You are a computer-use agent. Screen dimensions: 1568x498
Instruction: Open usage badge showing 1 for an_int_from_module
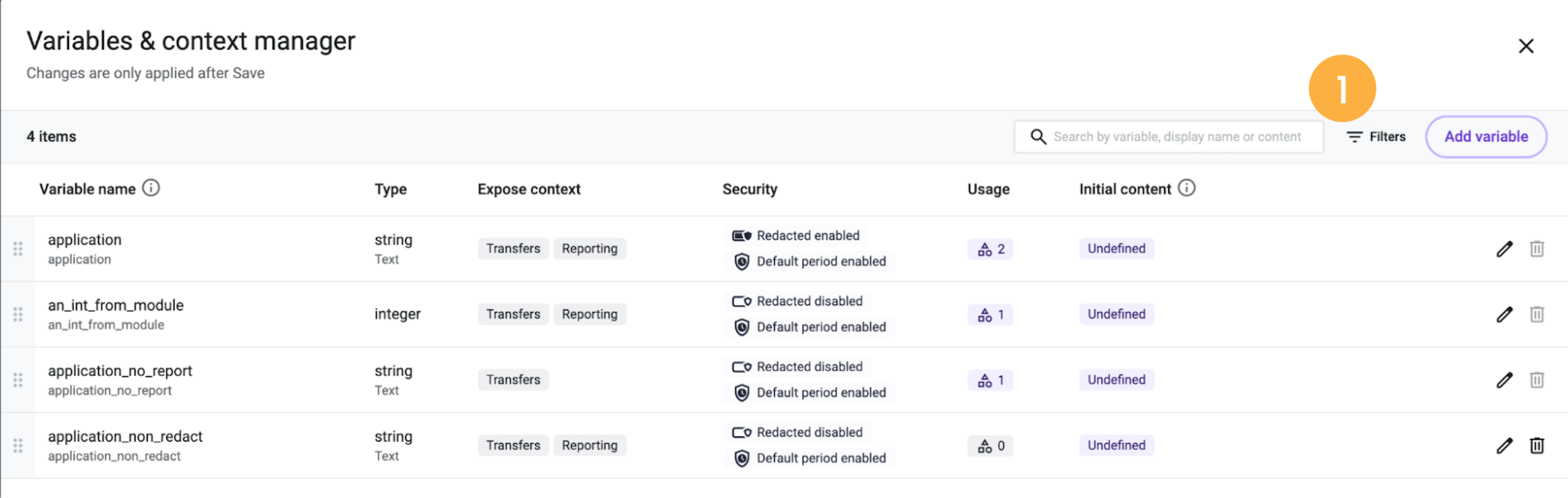991,314
